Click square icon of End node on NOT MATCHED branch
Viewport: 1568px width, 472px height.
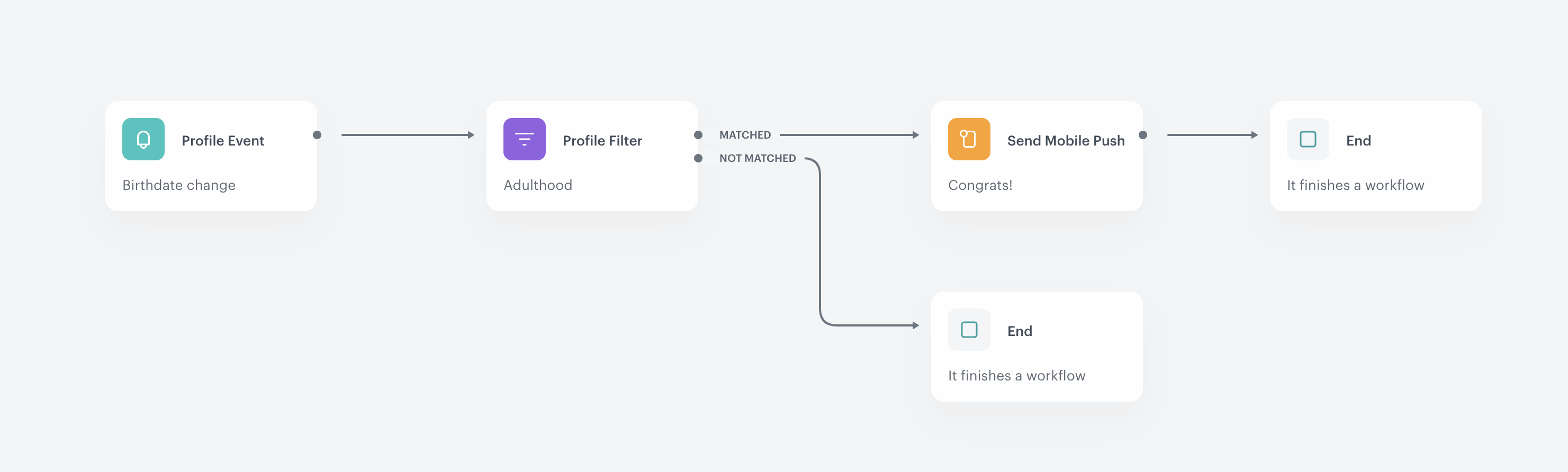pos(968,330)
